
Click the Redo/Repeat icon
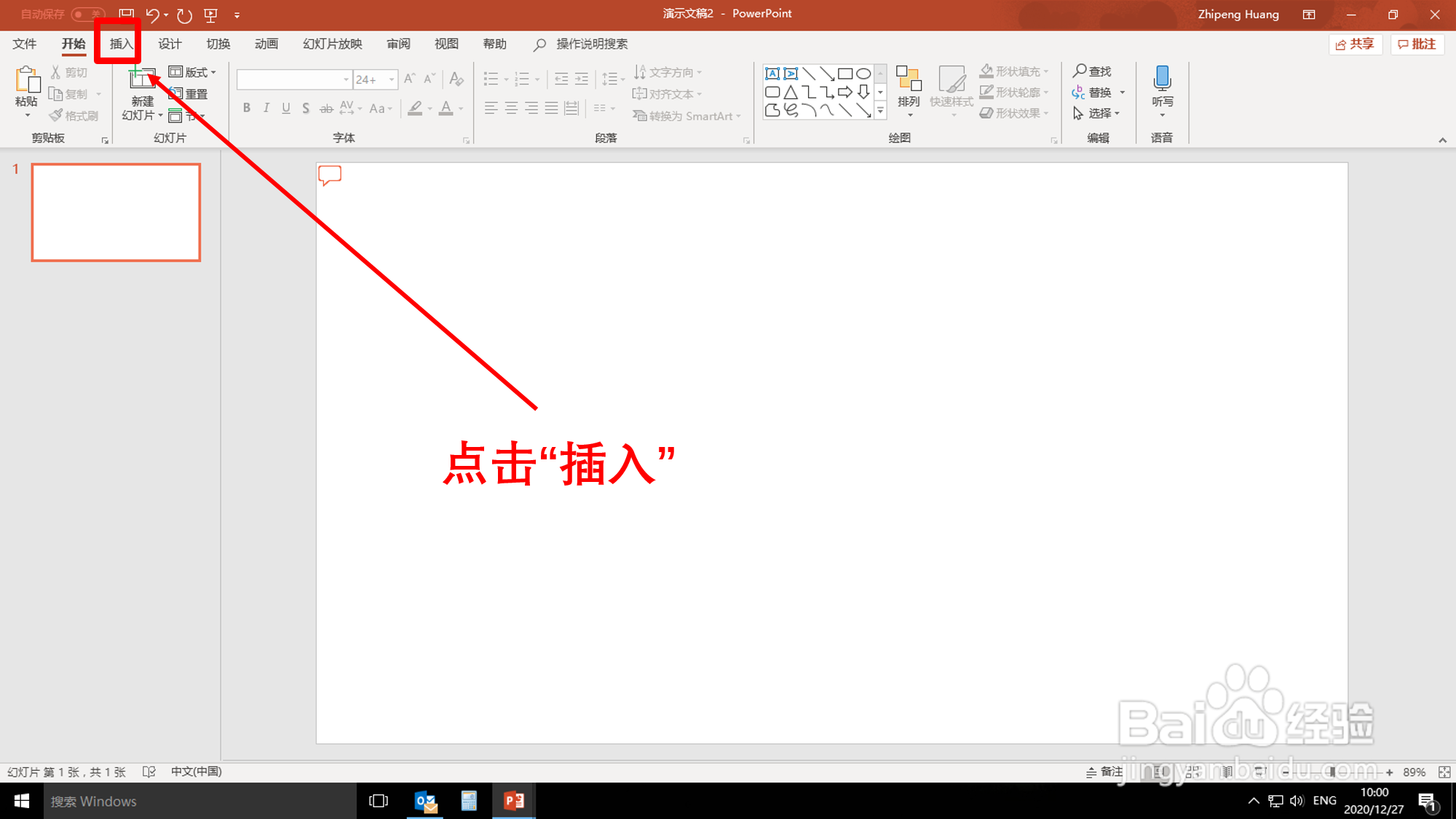click(x=184, y=15)
